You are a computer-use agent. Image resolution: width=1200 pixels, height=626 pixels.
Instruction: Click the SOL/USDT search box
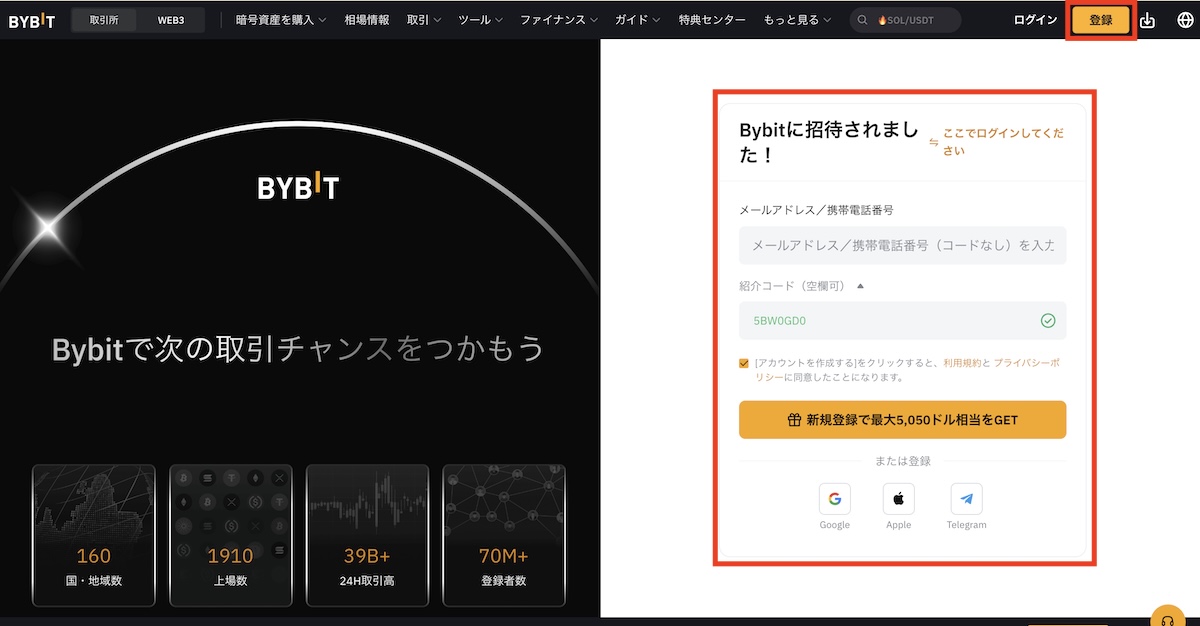coord(905,20)
